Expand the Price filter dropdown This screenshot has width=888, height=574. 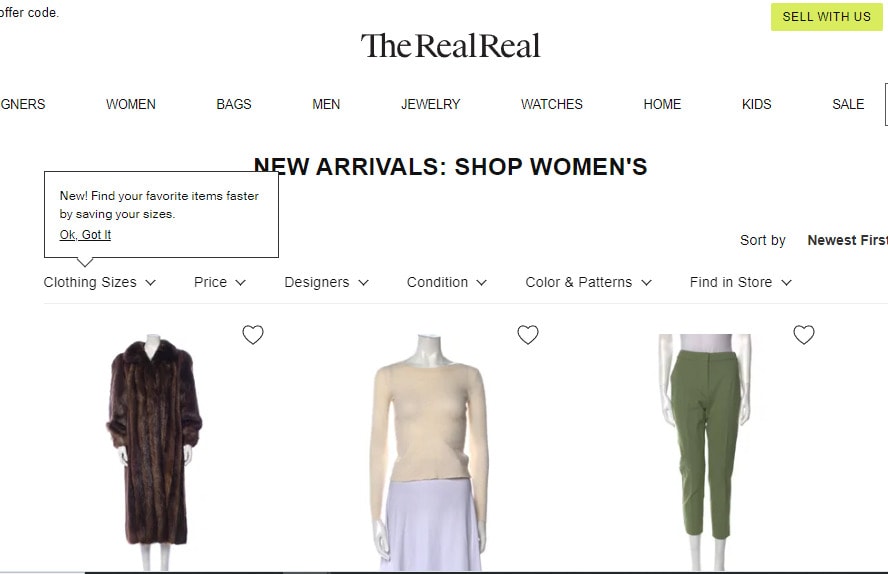click(220, 282)
